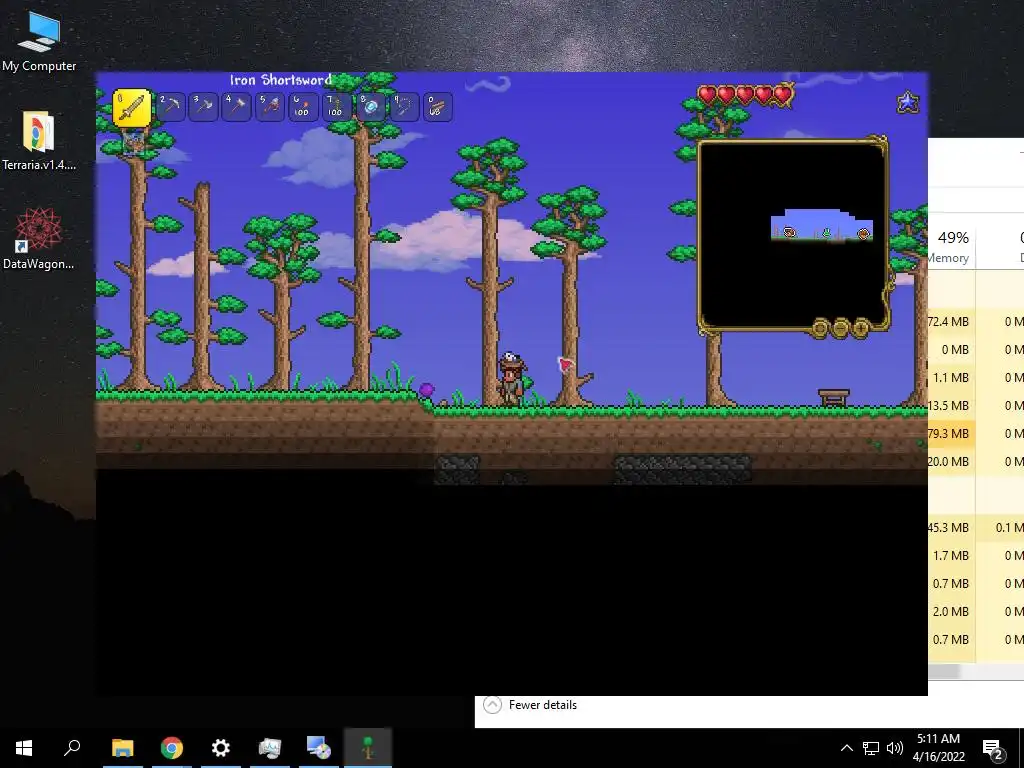Collapse Task Manager using Fewer details chevron
The image size is (1024, 768).
point(492,705)
